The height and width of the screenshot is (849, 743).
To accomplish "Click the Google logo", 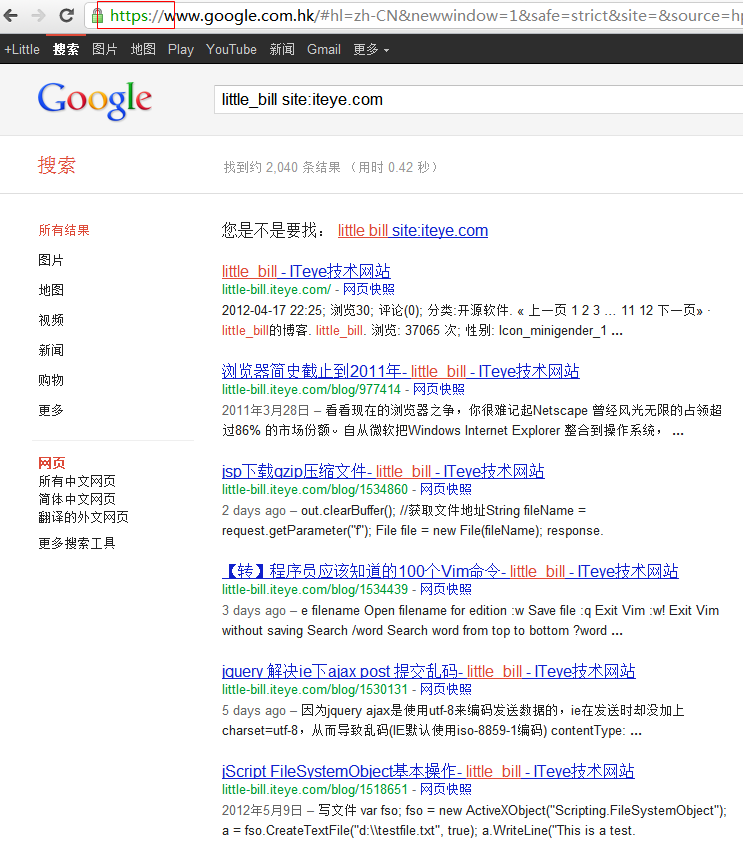I will click(x=95, y=100).
